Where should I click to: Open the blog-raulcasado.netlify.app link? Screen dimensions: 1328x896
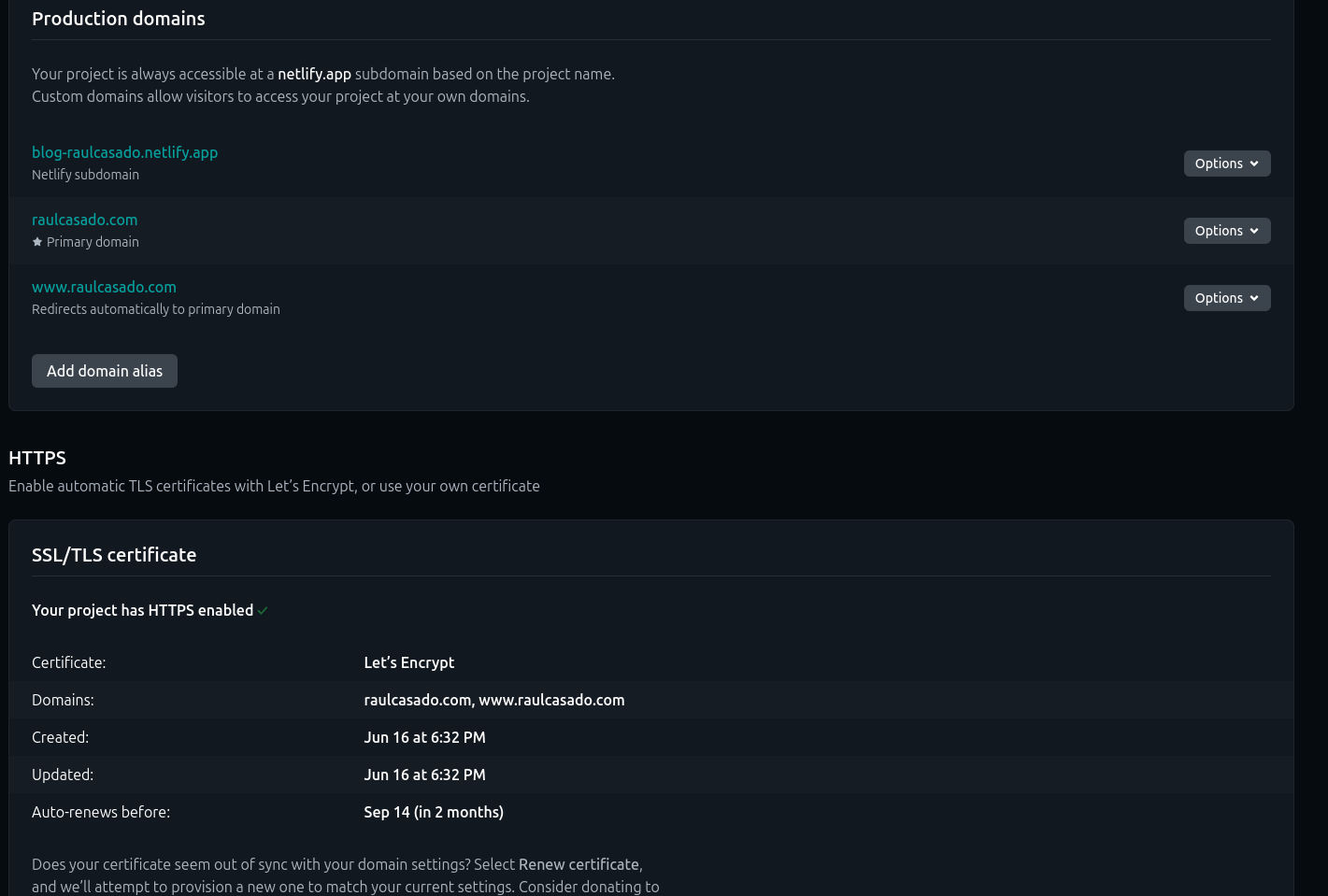pos(124,152)
